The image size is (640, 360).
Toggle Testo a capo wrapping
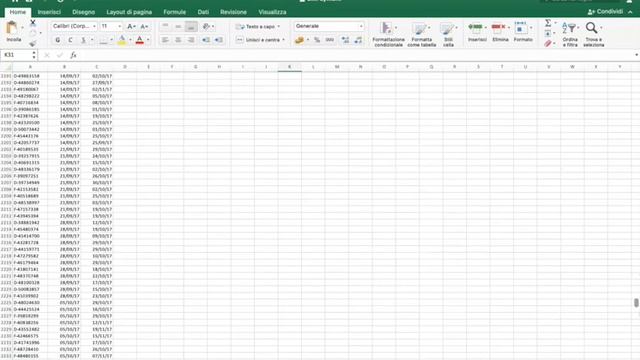[258, 27]
